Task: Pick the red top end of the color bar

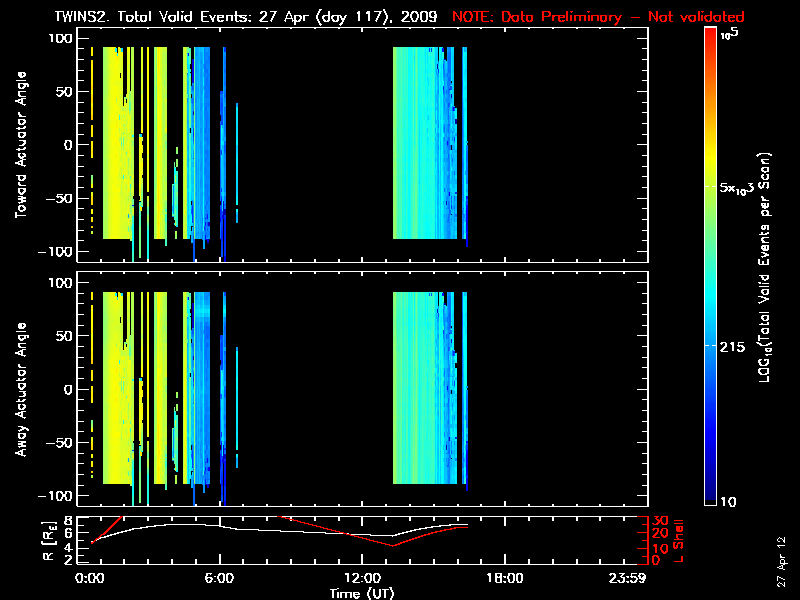Action: [710, 35]
